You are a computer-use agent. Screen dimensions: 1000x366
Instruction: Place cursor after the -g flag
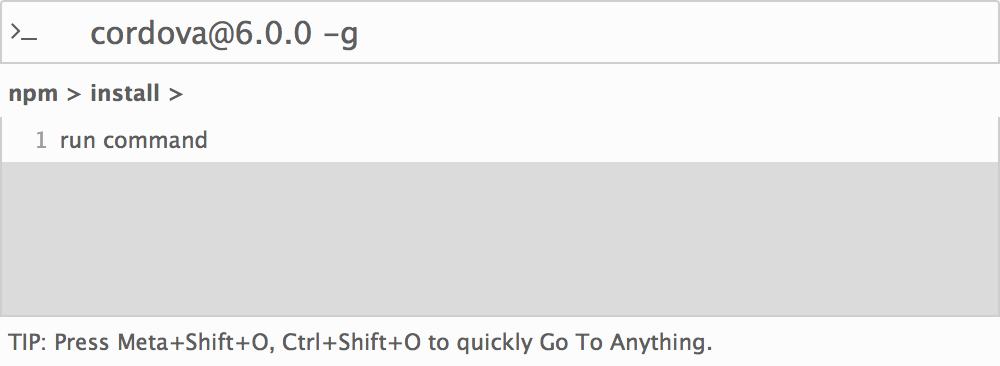359,34
